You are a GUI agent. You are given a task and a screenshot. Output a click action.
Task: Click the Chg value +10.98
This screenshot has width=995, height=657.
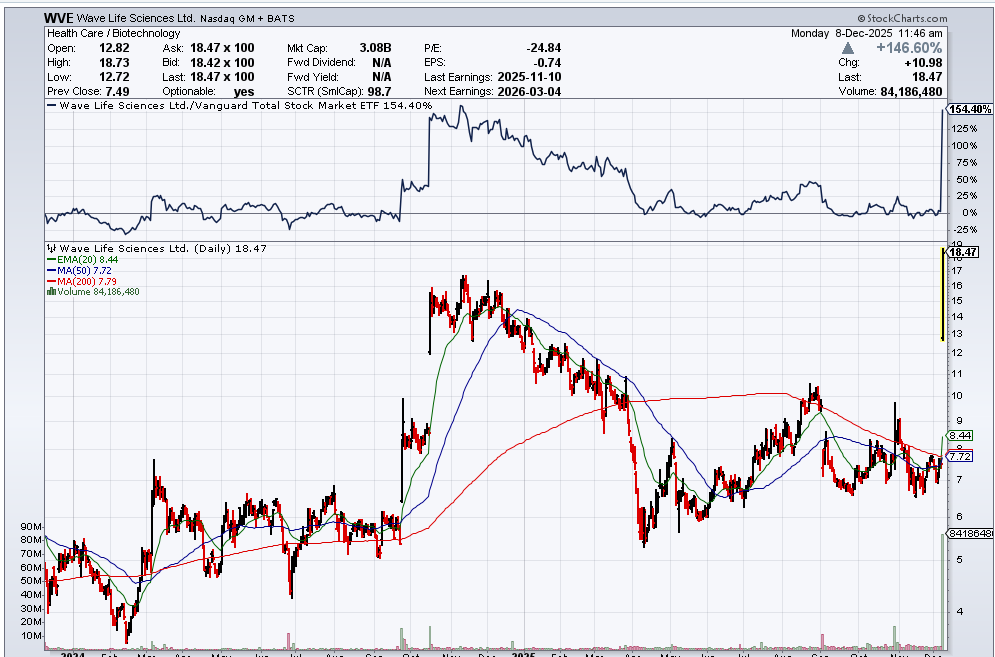[x=924, y=62]
